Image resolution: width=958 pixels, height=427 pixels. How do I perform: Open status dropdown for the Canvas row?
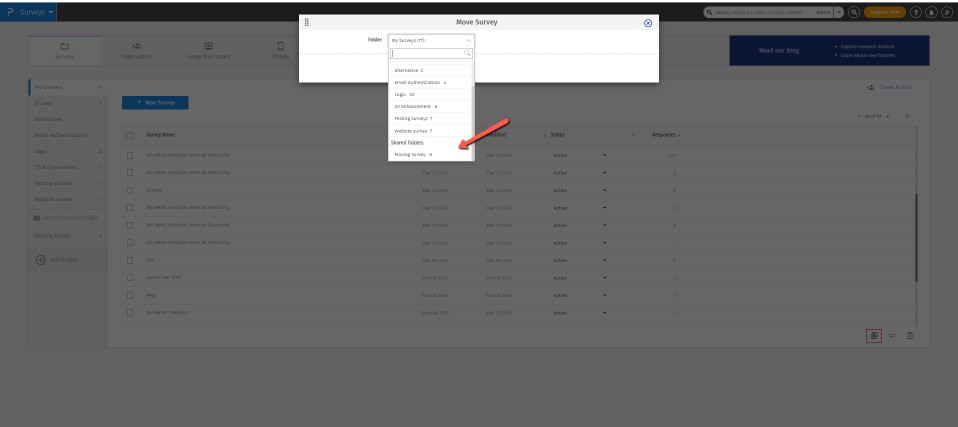[x=604, y=191]
